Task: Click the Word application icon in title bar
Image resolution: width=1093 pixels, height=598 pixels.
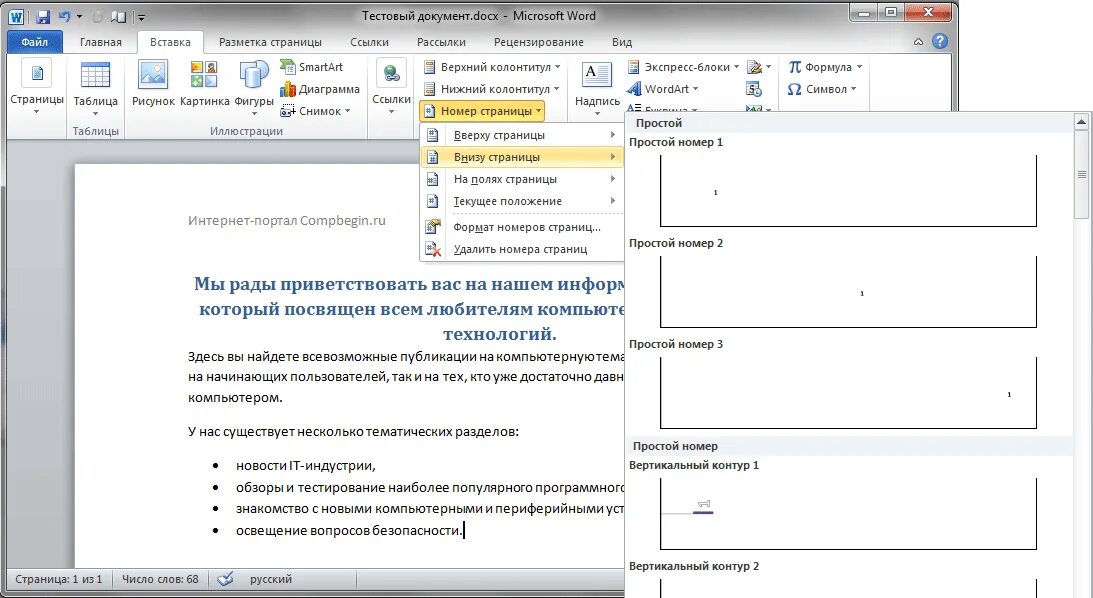Action: point(16,16)
